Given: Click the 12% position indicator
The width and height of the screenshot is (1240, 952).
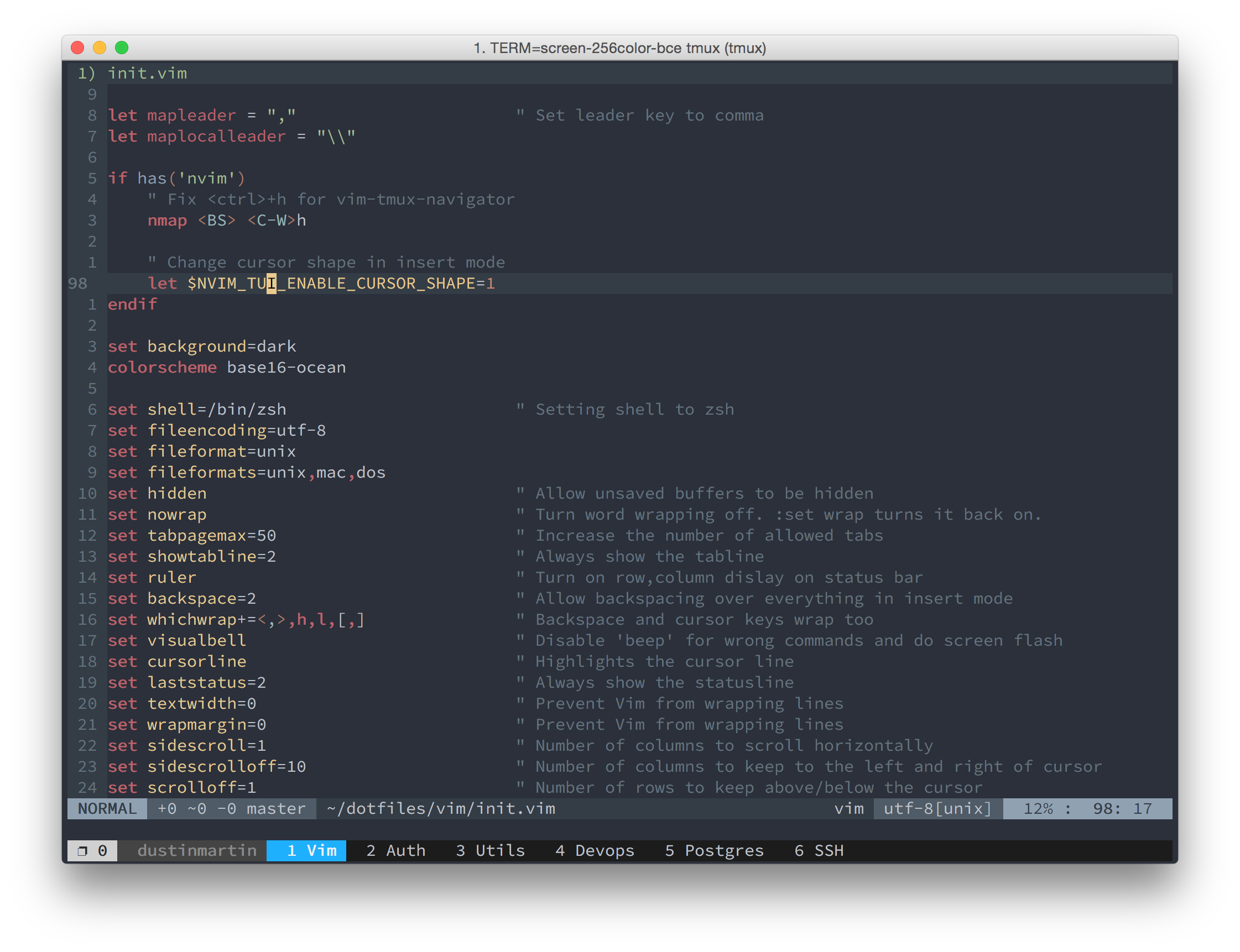Looking at the screenshot, I should pyautogui.click(x=1038, y=809).
